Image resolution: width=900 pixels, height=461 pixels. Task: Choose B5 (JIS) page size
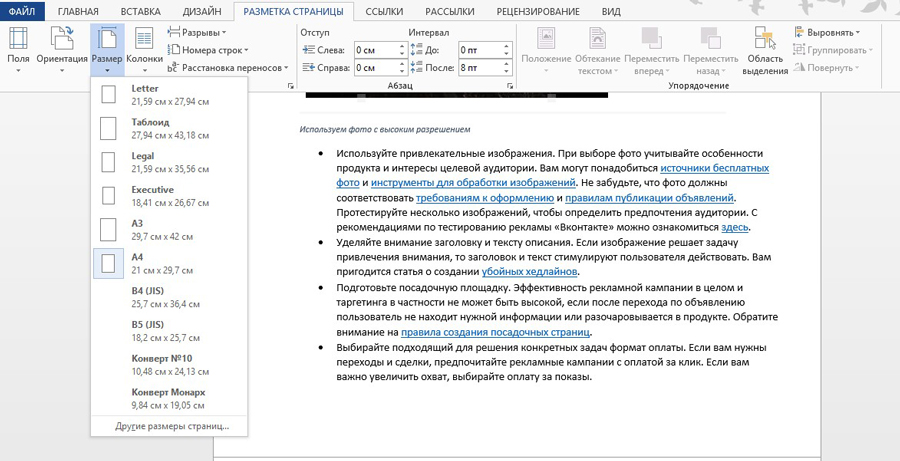169,331
